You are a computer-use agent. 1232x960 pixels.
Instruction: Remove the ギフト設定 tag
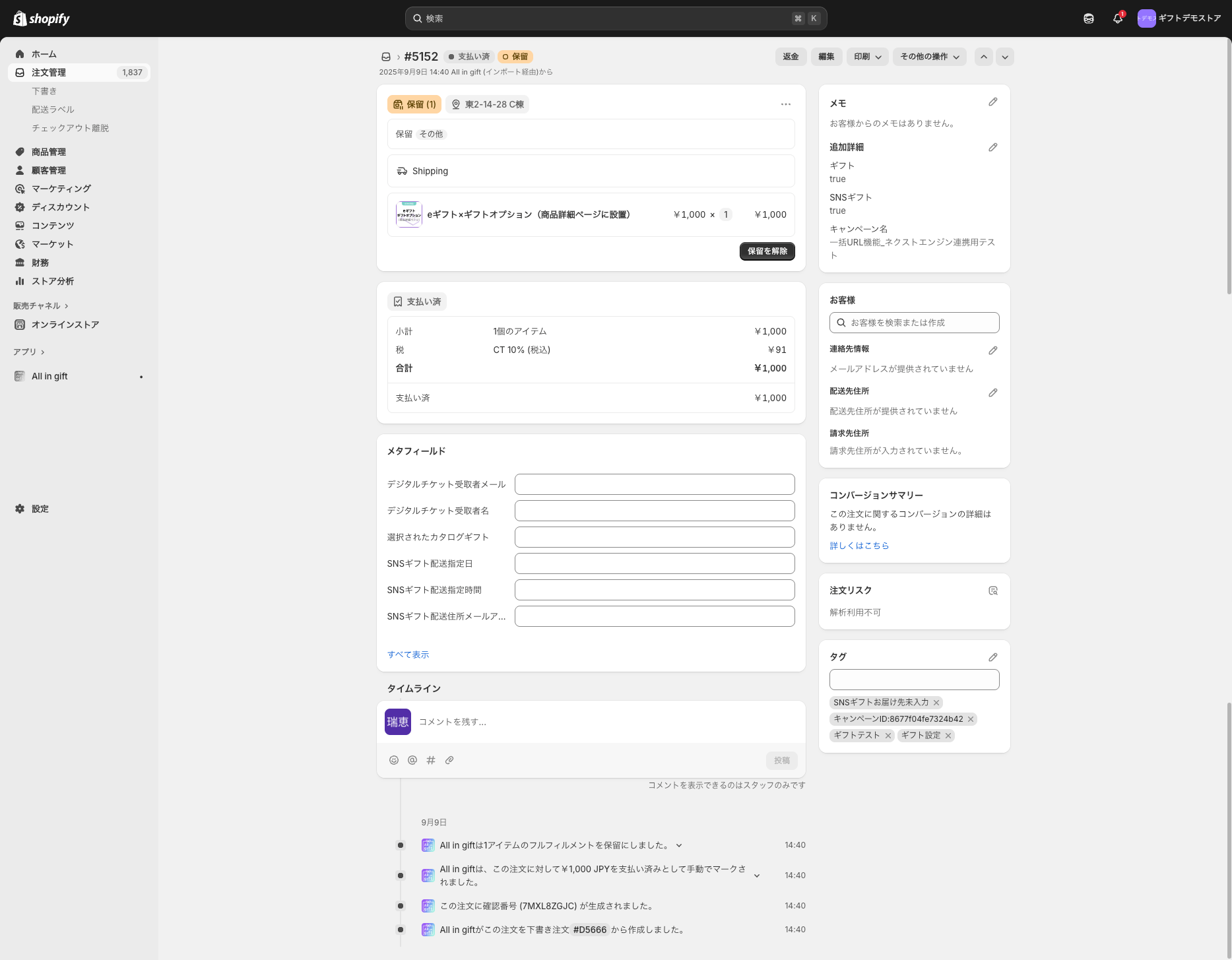948,736
